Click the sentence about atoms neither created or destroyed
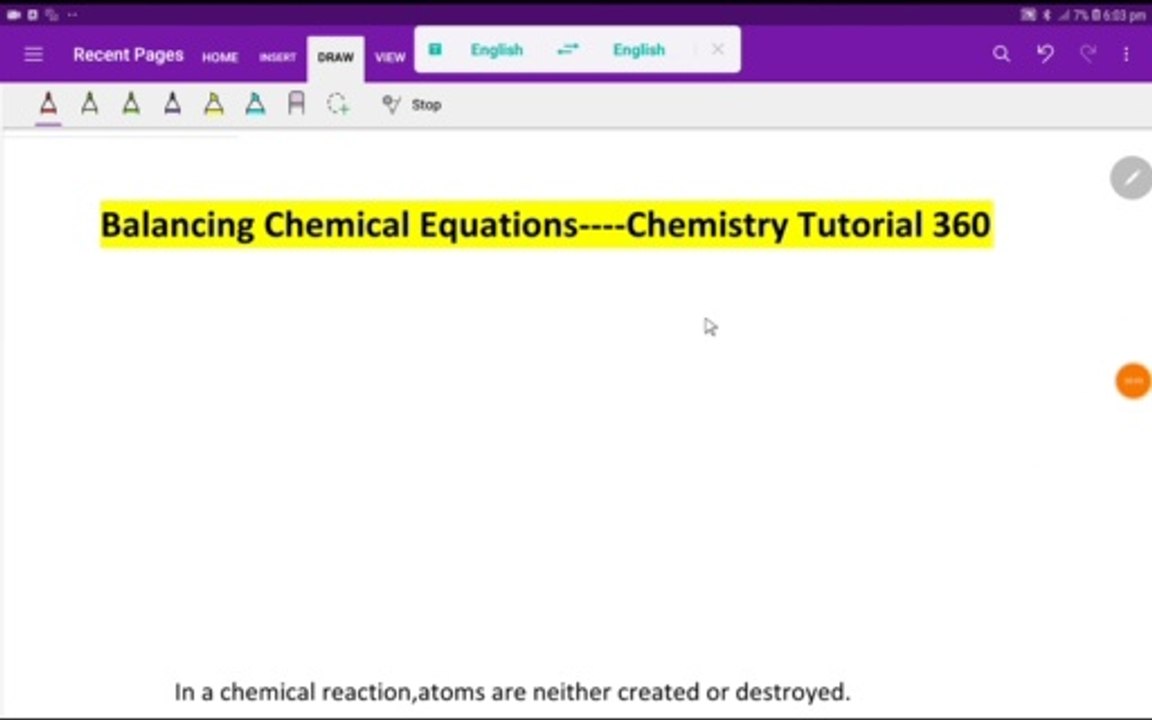The image size is (1152, 720). (x=512, y=691)
